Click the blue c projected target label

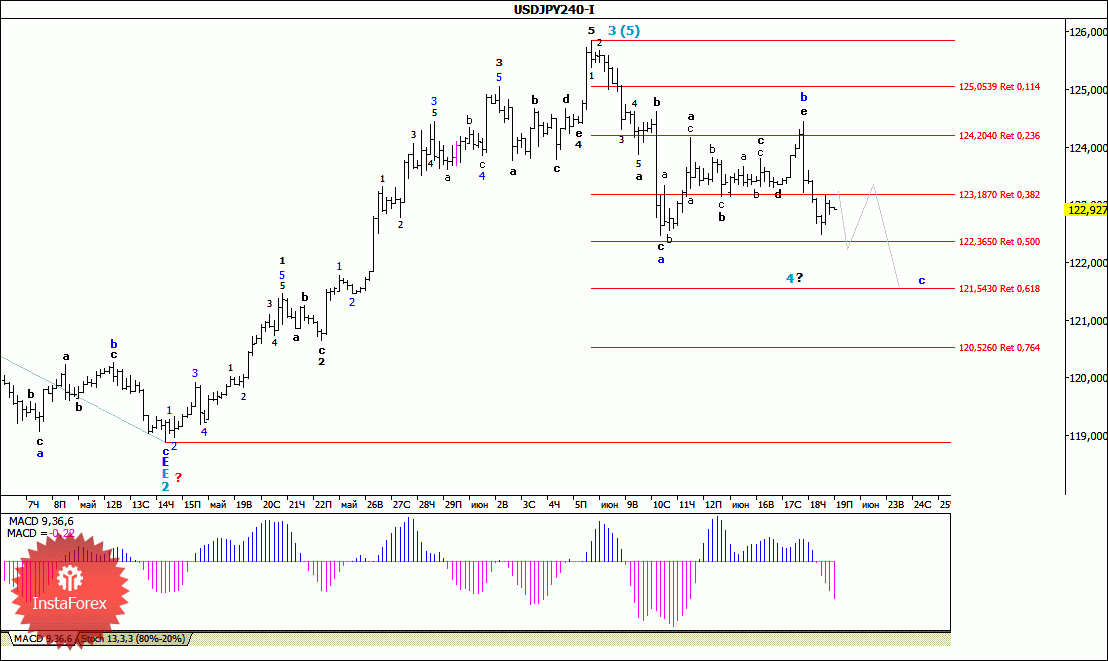pyautogui.click(x=921, y=281)
